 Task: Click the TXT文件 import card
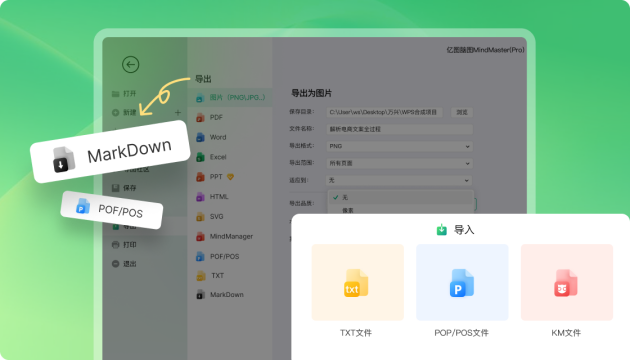click(358, 282)
